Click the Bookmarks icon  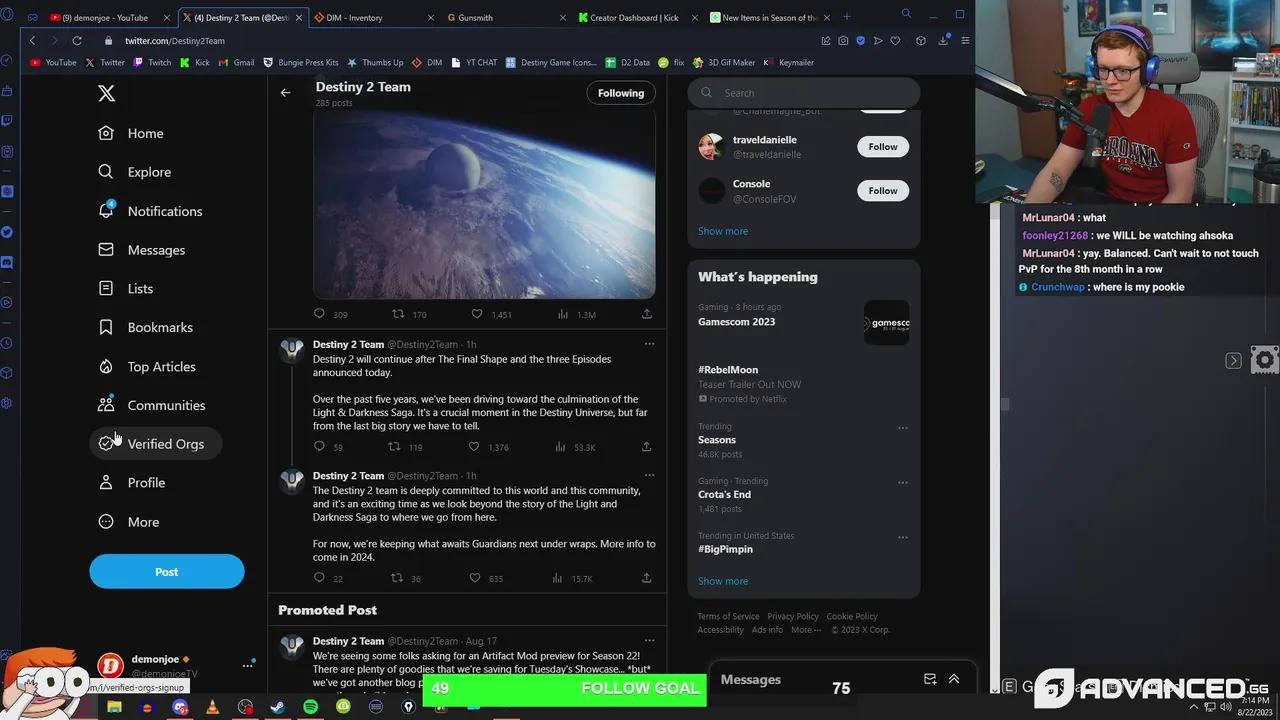click(106, 327)
